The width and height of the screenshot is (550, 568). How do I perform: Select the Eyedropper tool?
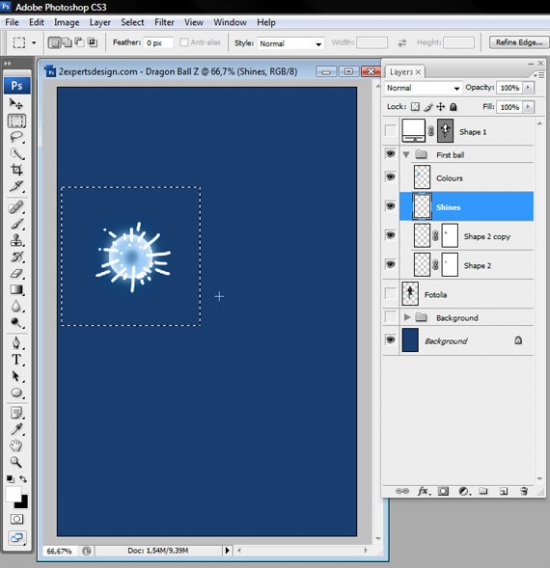(x=16, y=429)
